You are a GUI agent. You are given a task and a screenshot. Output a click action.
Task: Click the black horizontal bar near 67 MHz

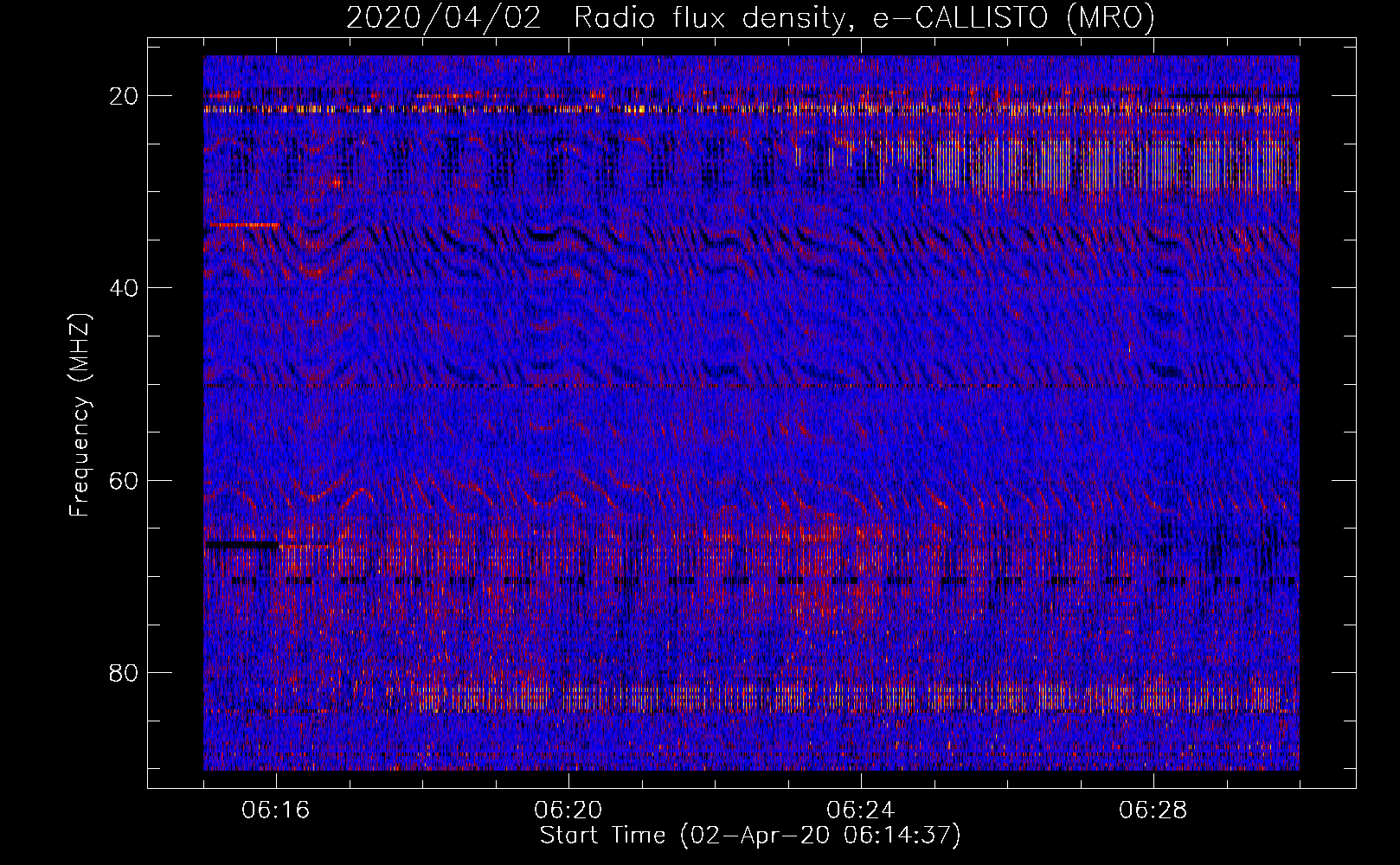click(243, 545)
